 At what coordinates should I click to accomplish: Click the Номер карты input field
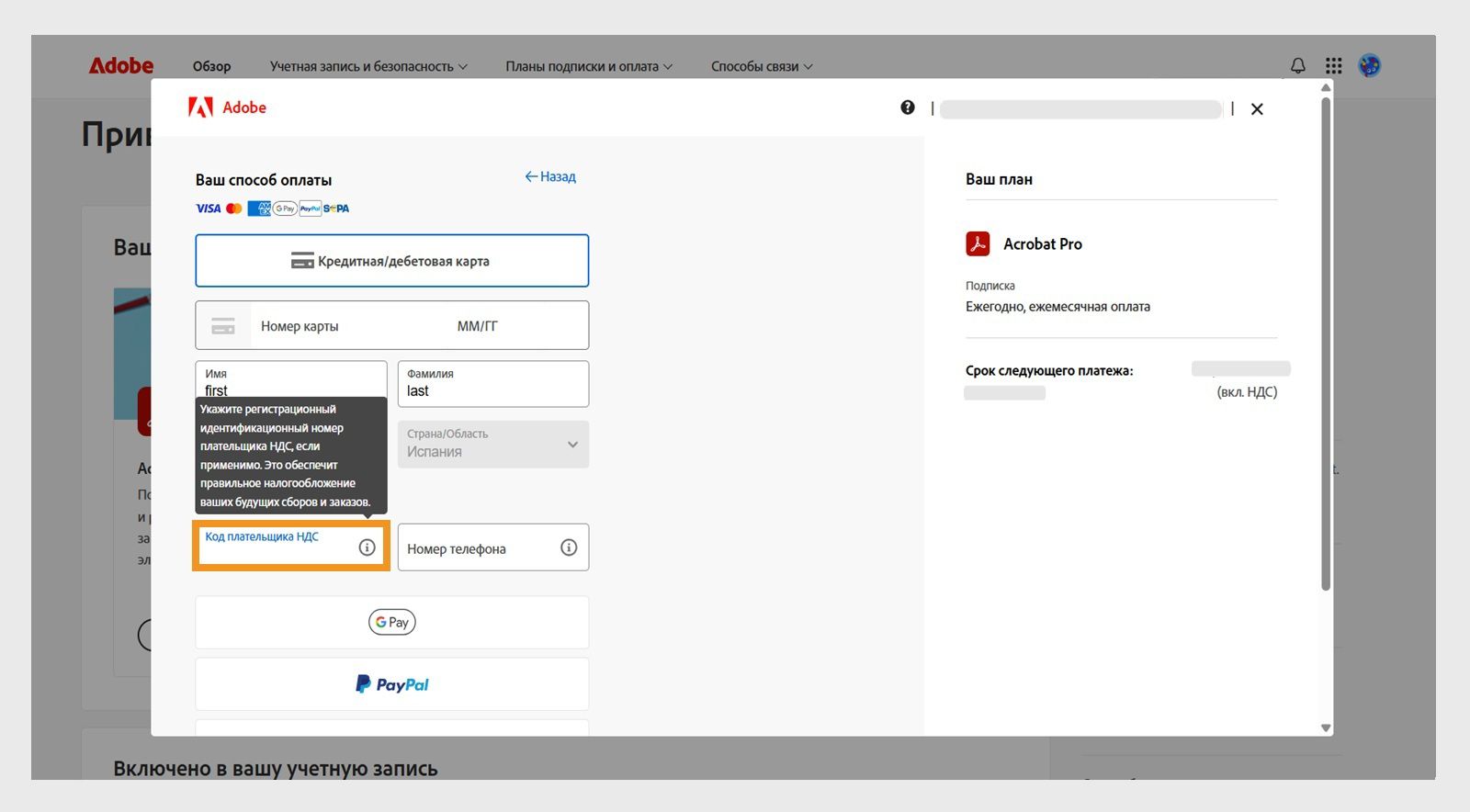pos(349,326)
